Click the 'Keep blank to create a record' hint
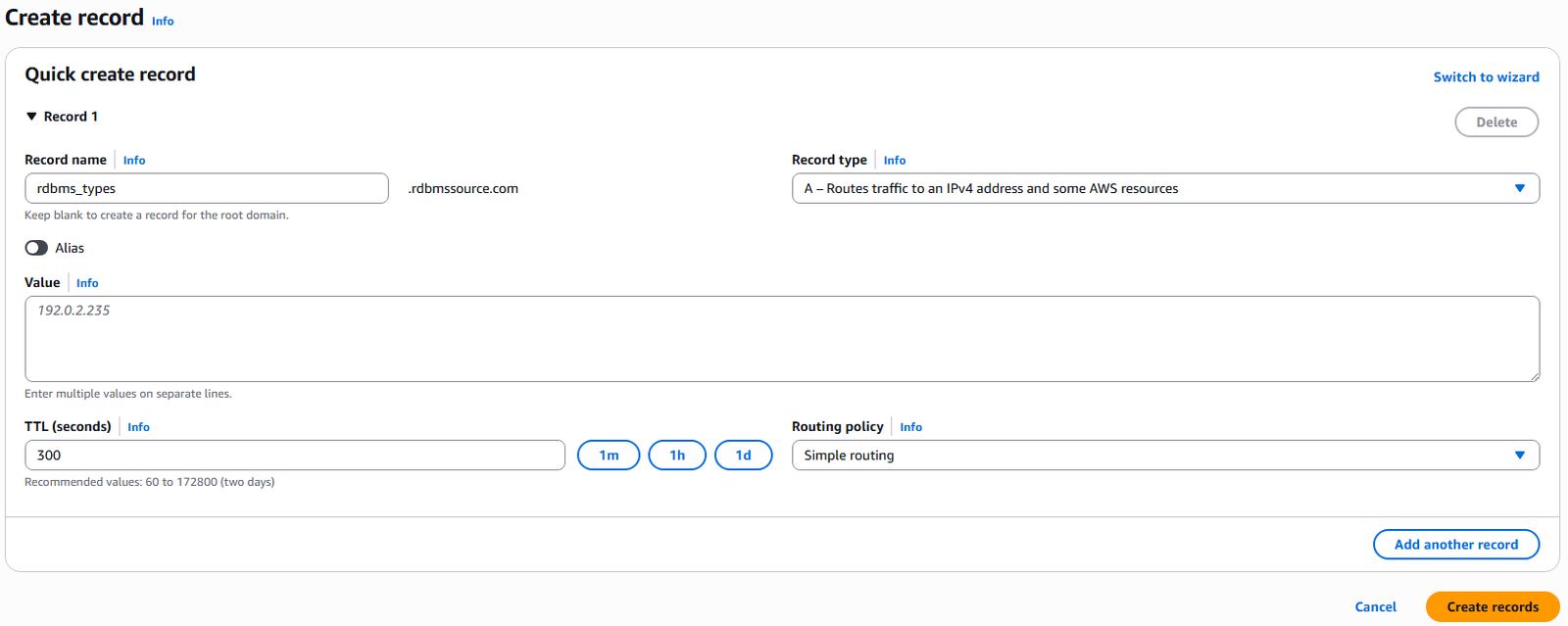 [x=157, y=216]
